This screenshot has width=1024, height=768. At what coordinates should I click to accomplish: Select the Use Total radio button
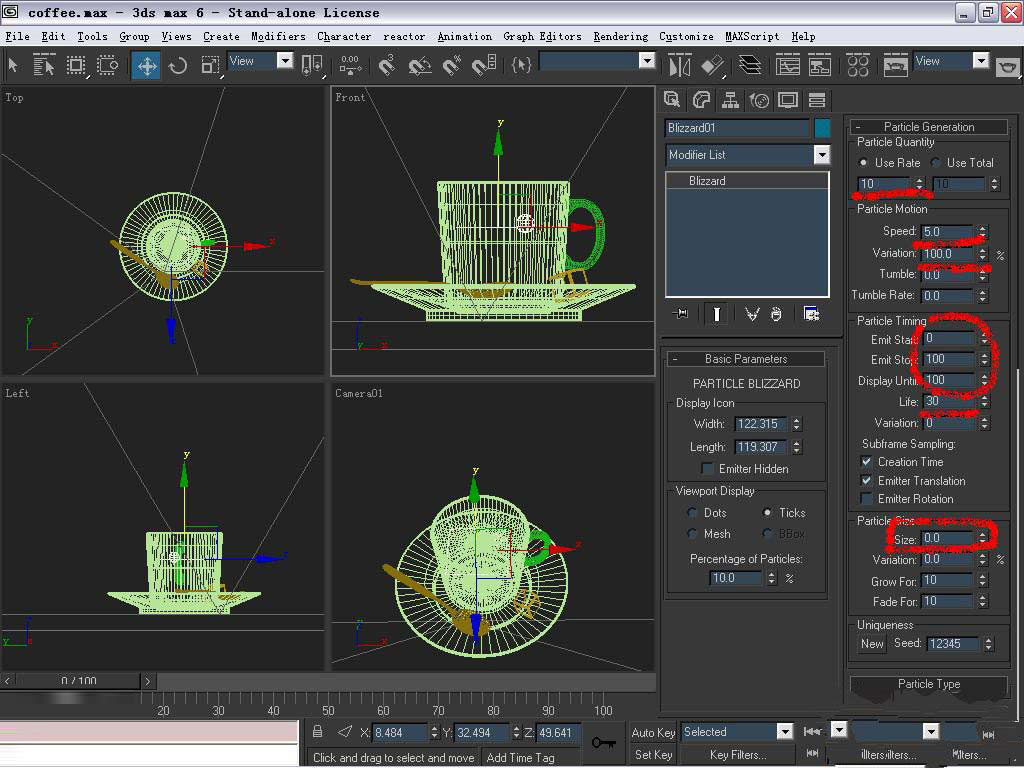[936, 163]
